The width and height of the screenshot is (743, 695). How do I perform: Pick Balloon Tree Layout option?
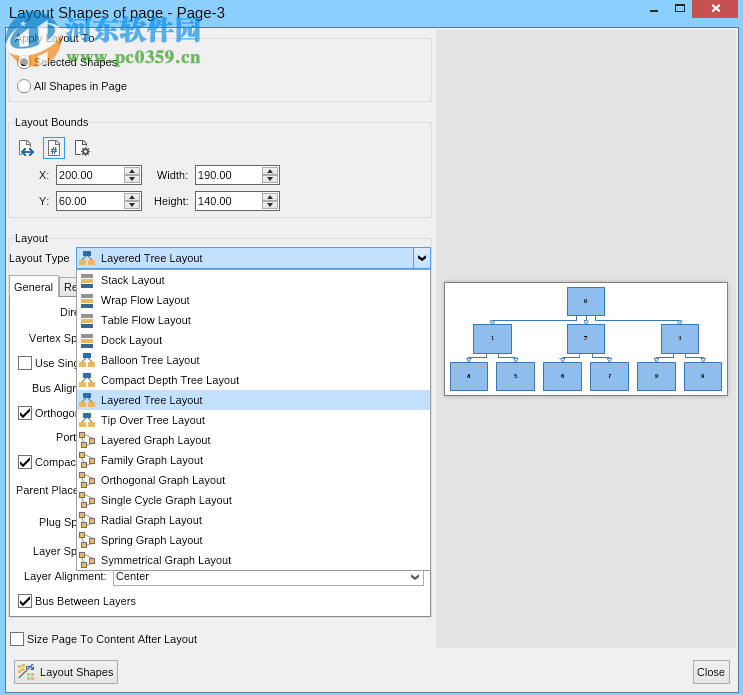(x=150, y=360)
